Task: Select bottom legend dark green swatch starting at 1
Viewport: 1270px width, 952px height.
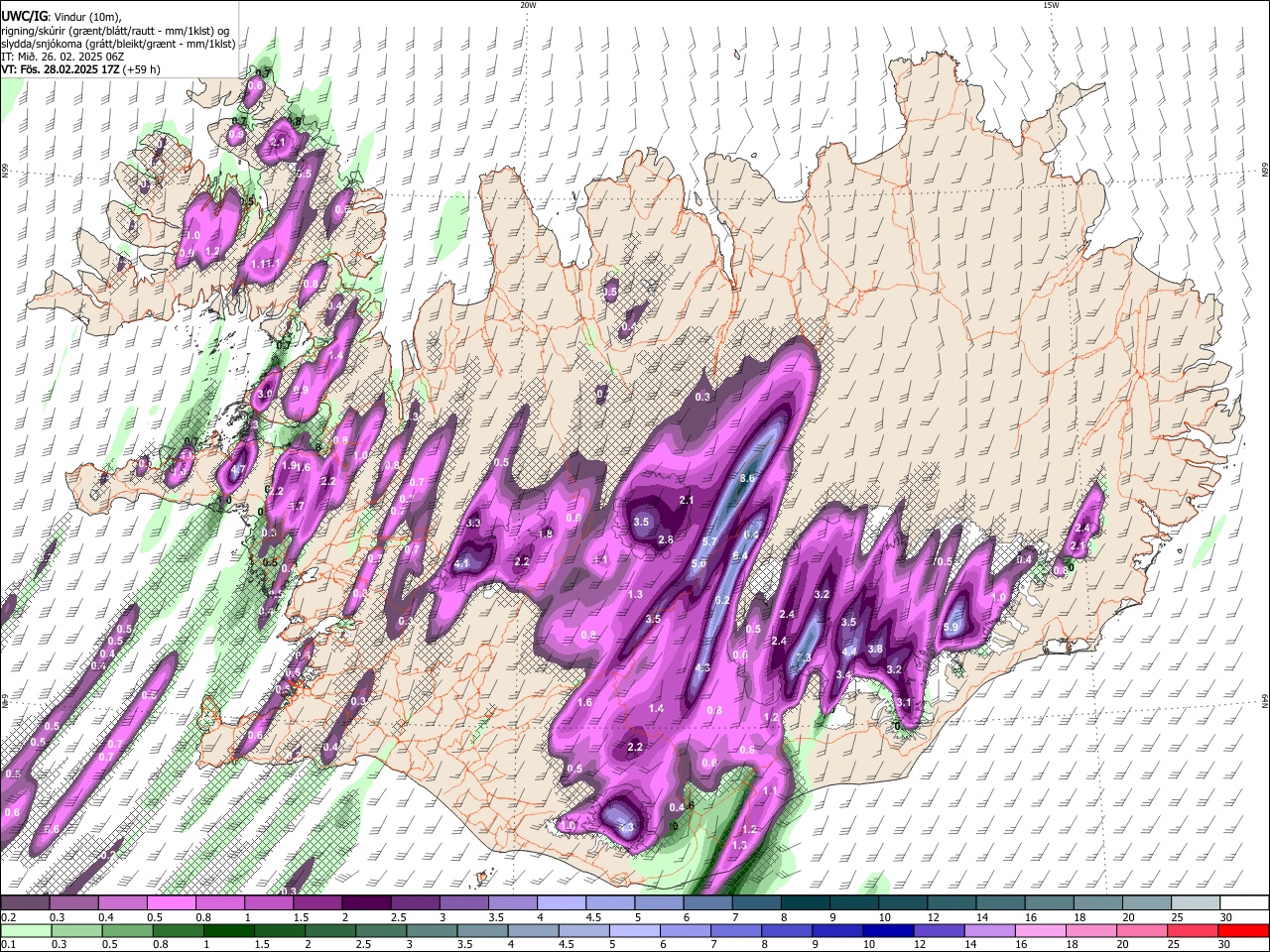Action: (x=230, y=931)
